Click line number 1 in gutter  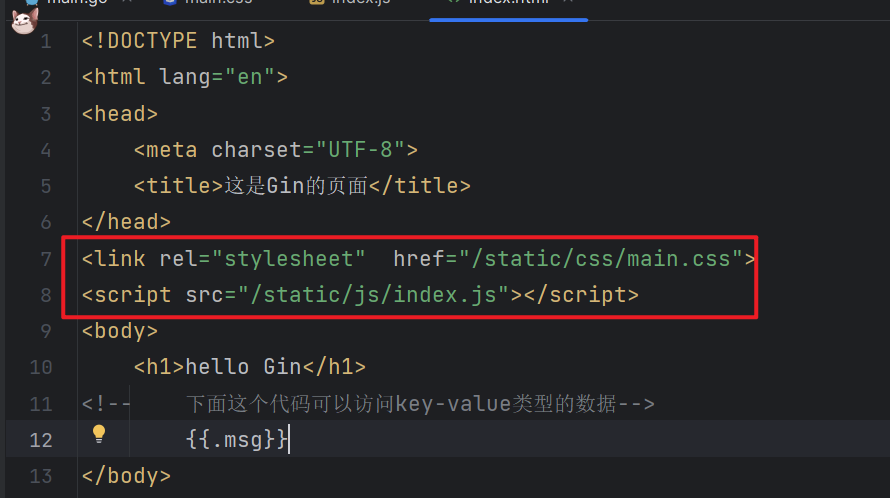coord(46,41)
